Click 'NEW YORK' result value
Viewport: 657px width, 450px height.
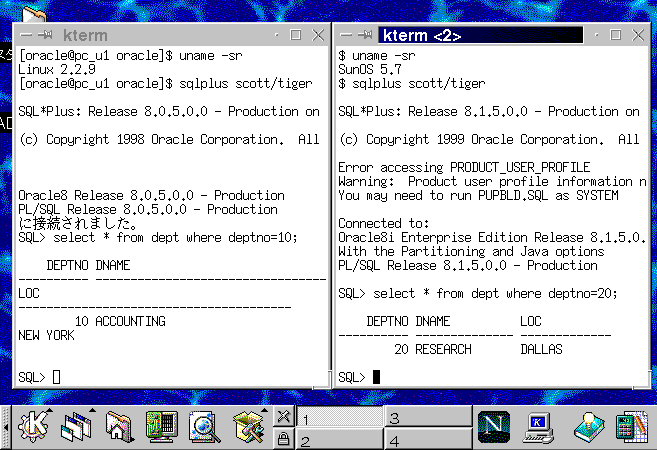[47, 336]
